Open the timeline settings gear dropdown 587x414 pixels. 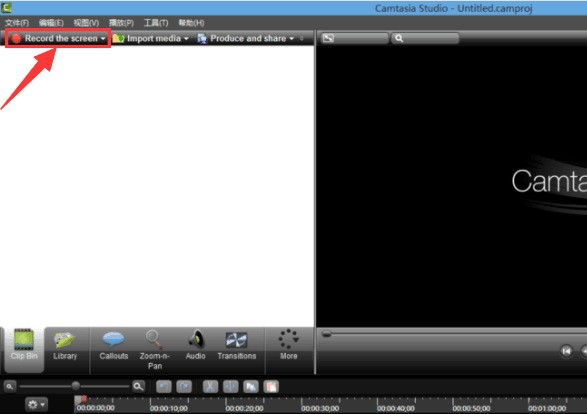click(36, 404)
